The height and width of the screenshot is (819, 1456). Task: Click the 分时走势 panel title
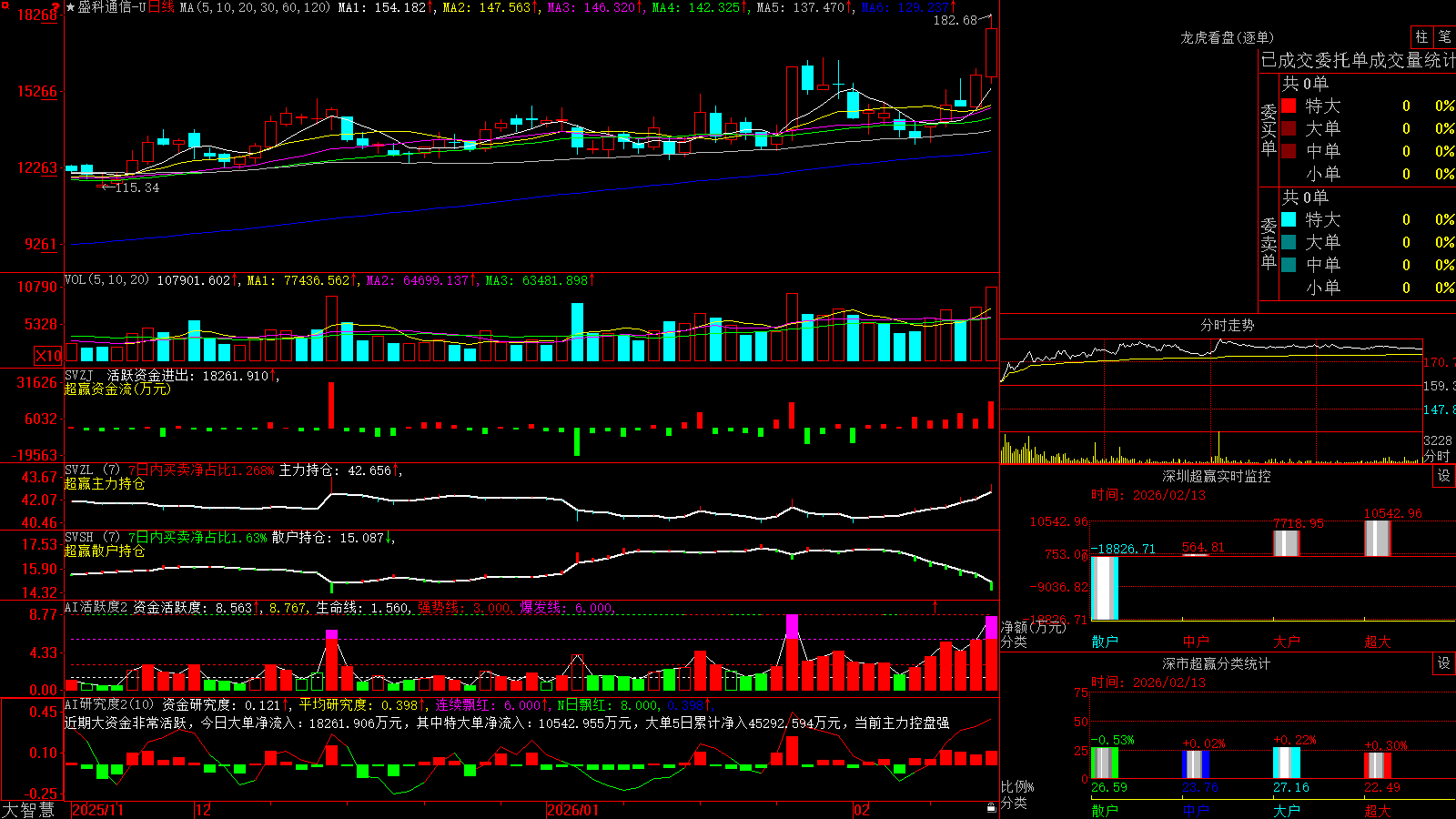(1227, 325)
